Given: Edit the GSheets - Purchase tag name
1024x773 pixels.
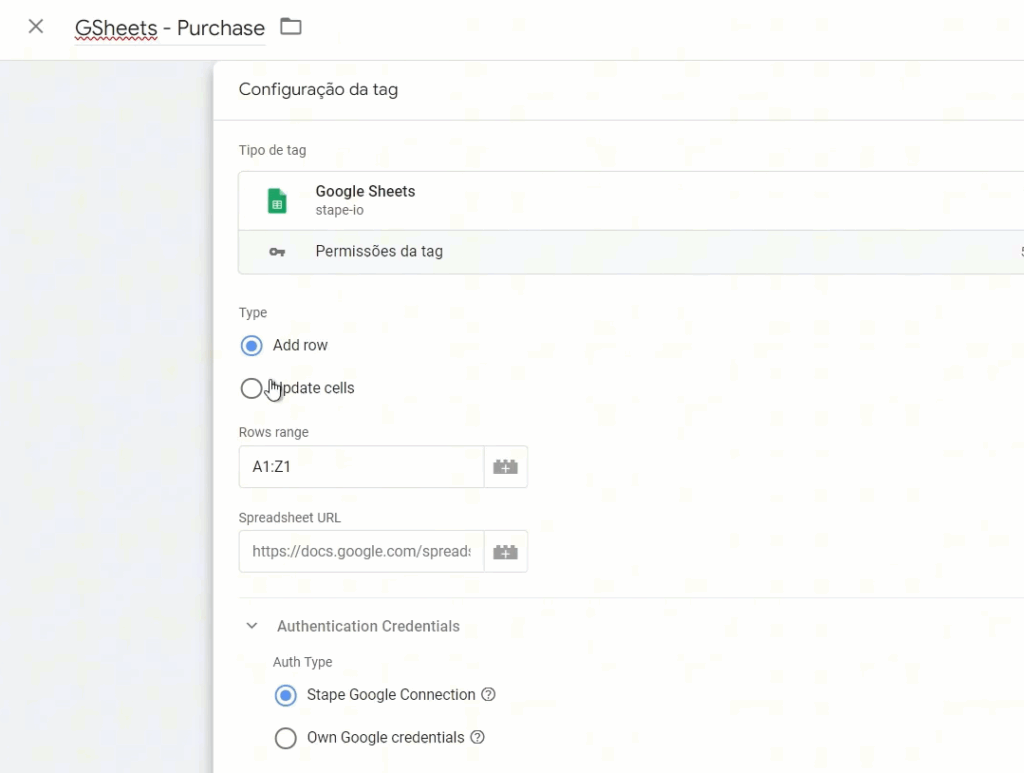Looking at the screenshot, I should pyautogui.click(x=170, y=28).
